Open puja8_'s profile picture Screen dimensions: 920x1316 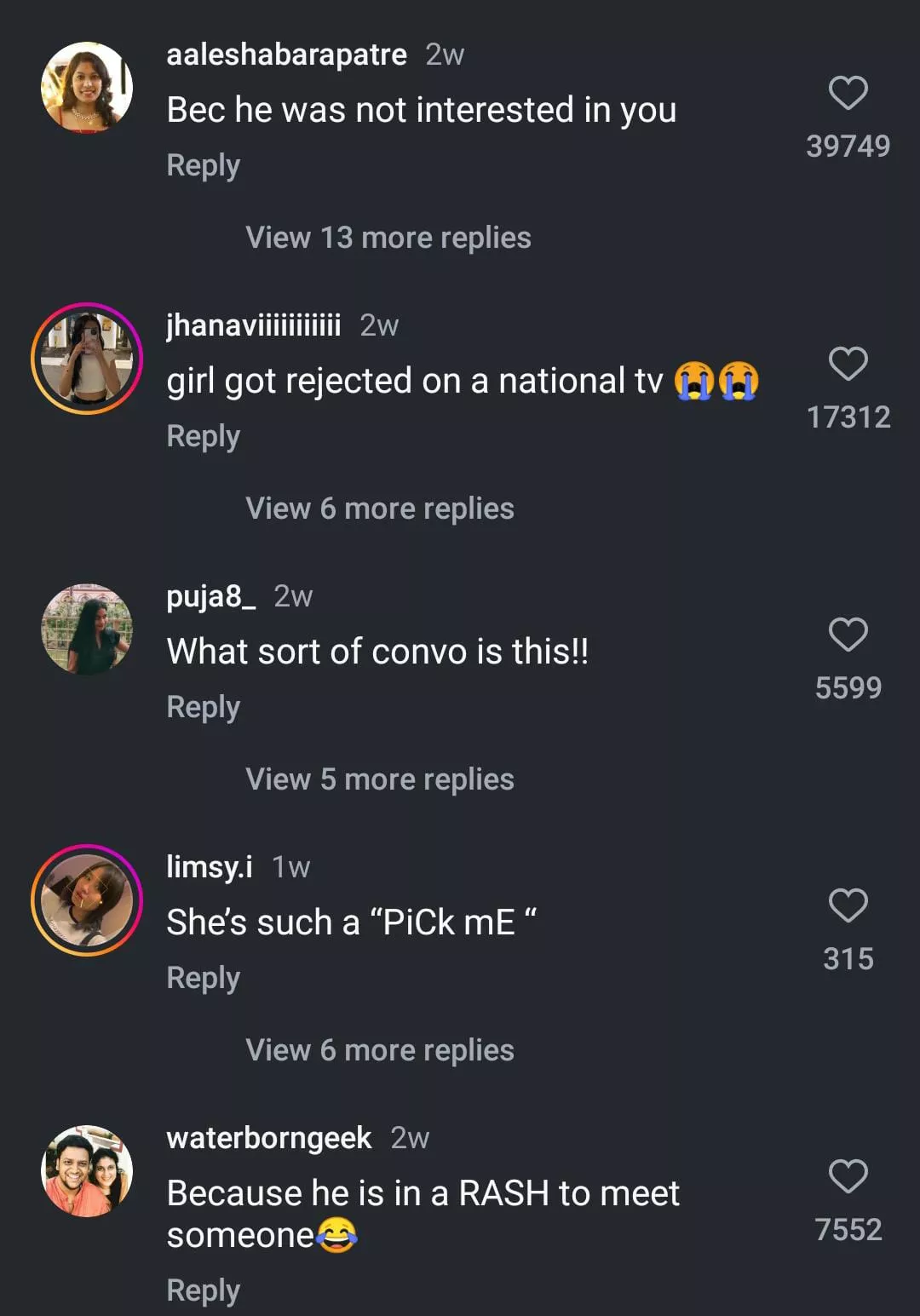[87, 629]
